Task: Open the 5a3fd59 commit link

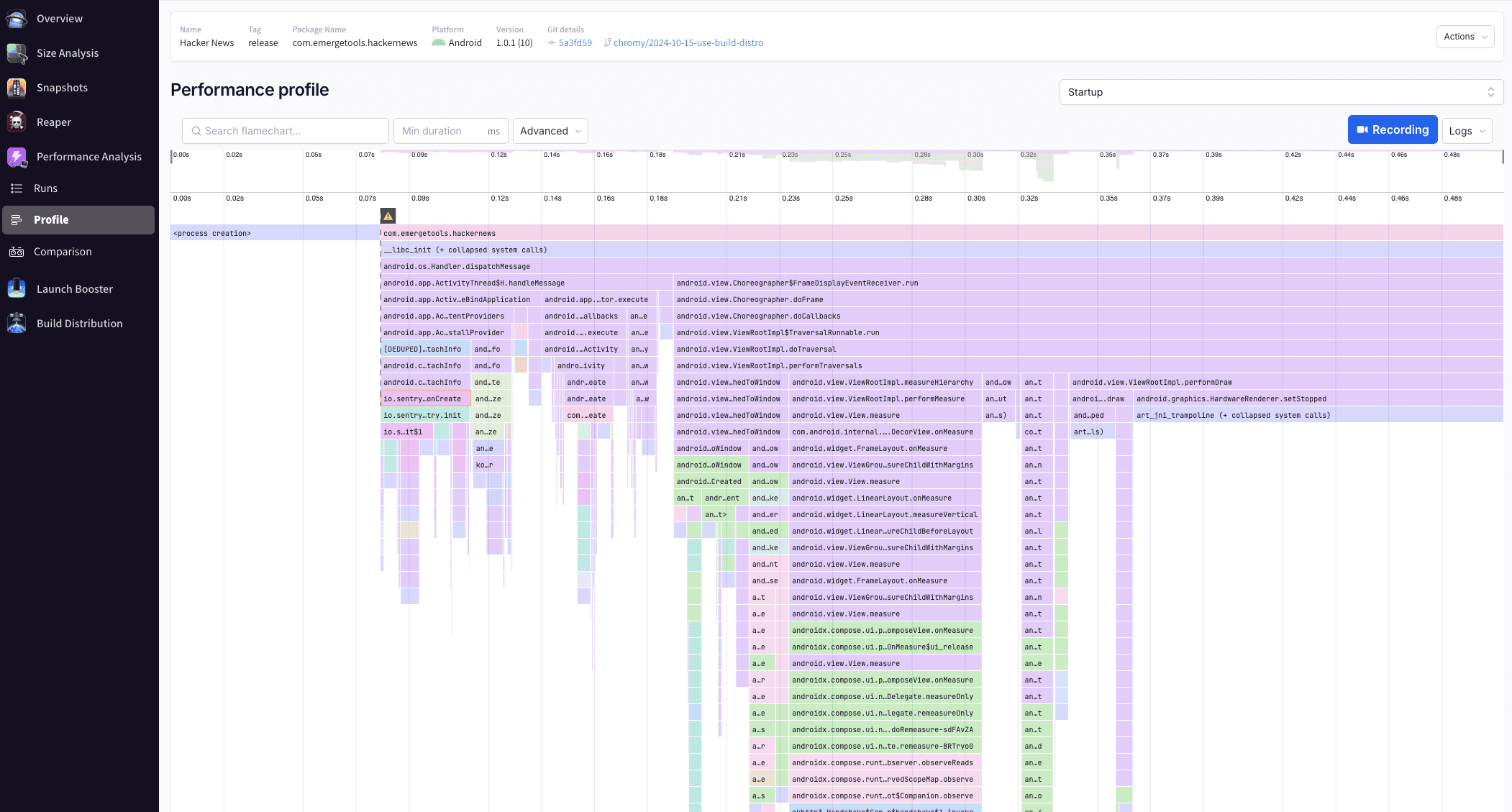Action: tap(574, 42)
